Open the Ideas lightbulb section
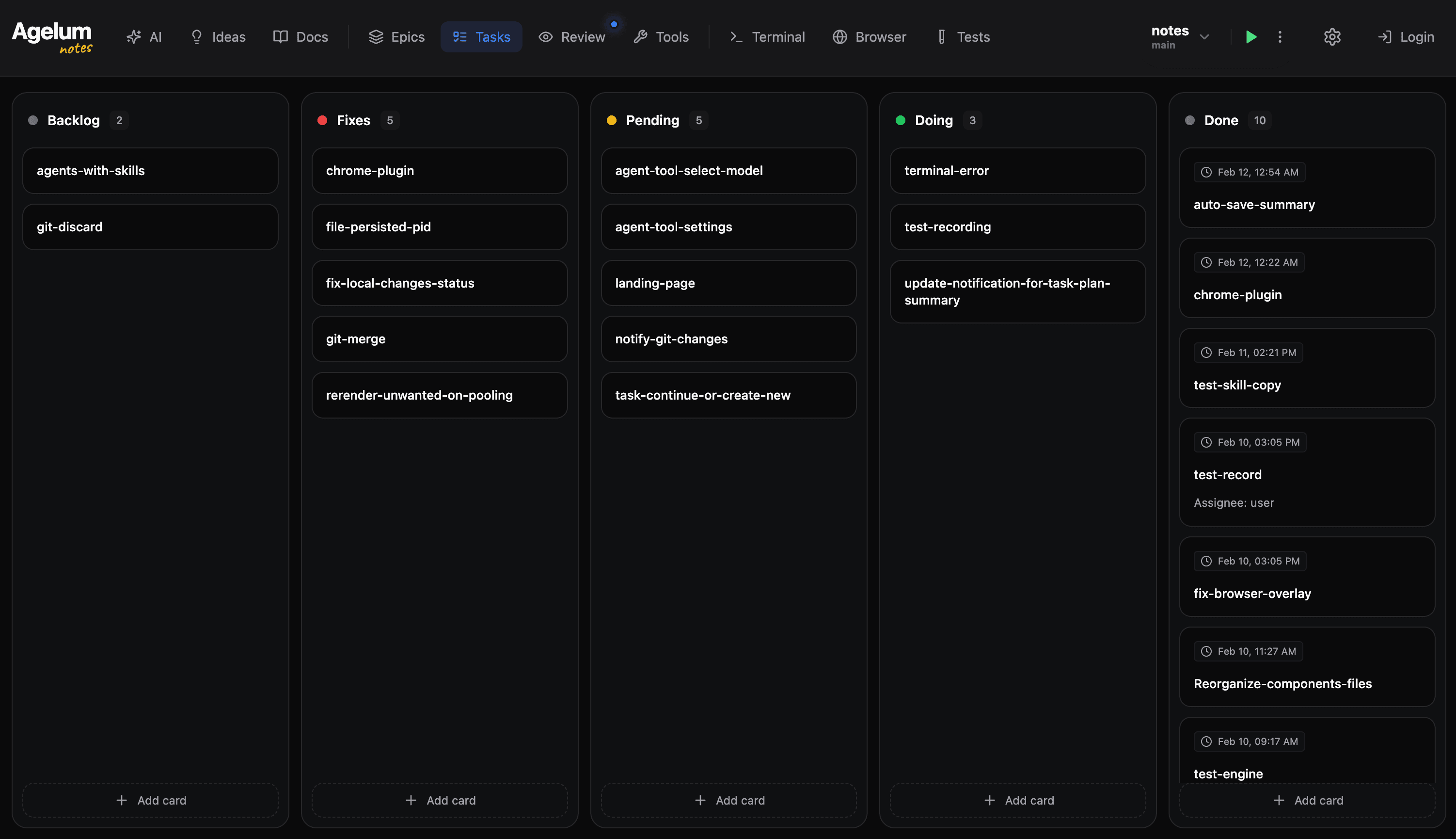This screenshot has width=1456, height=839. click(x=217, y=36)
